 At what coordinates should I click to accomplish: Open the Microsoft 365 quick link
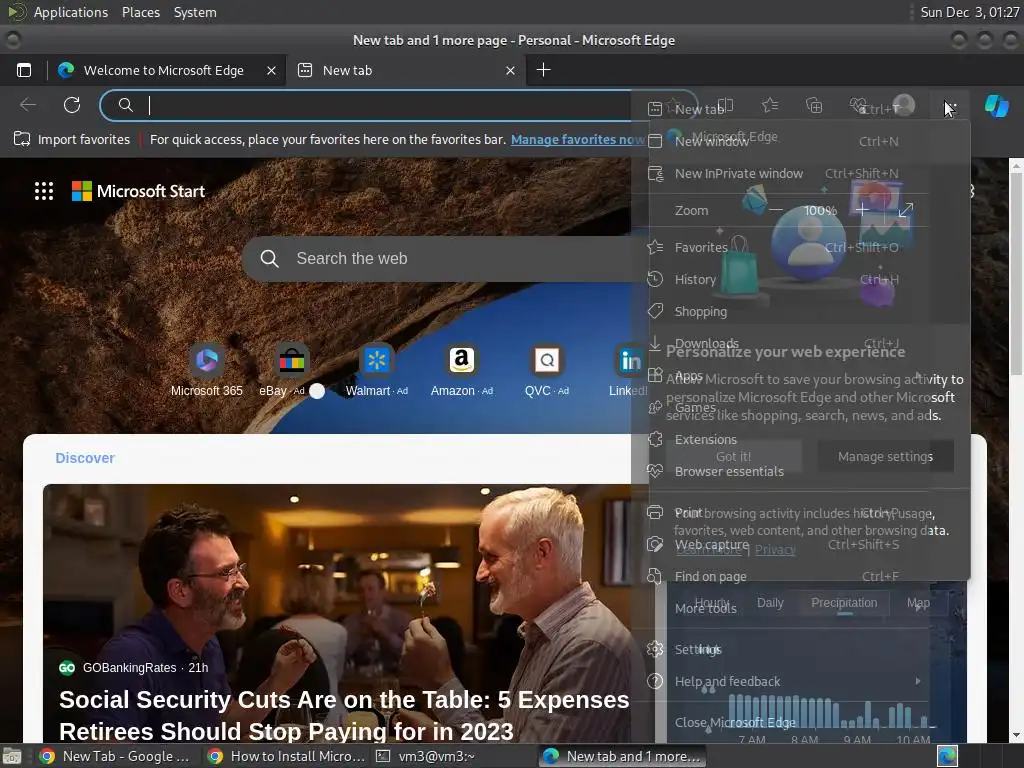tap(206, 370)
